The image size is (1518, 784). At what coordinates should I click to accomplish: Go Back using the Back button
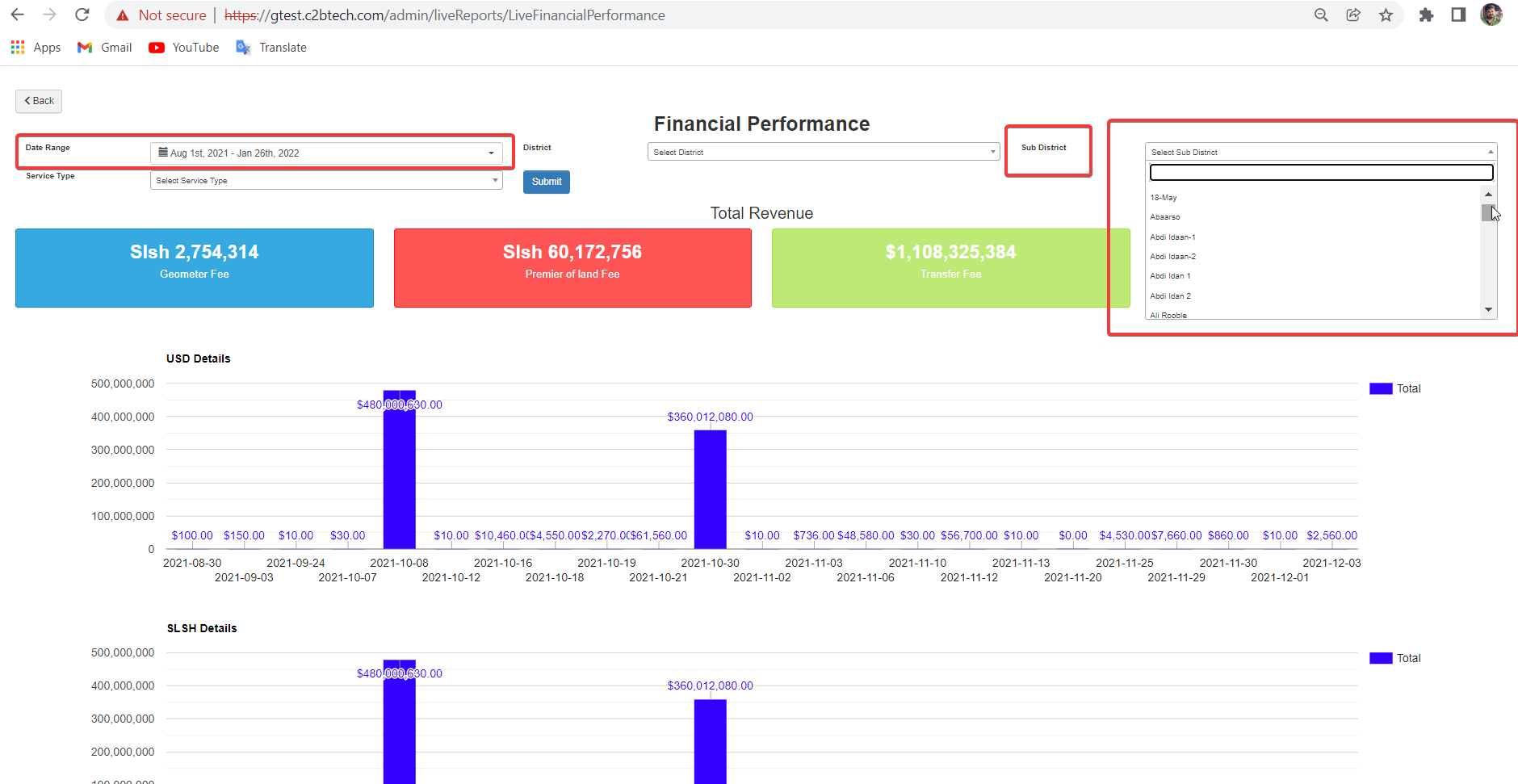[x=39, y=101]
